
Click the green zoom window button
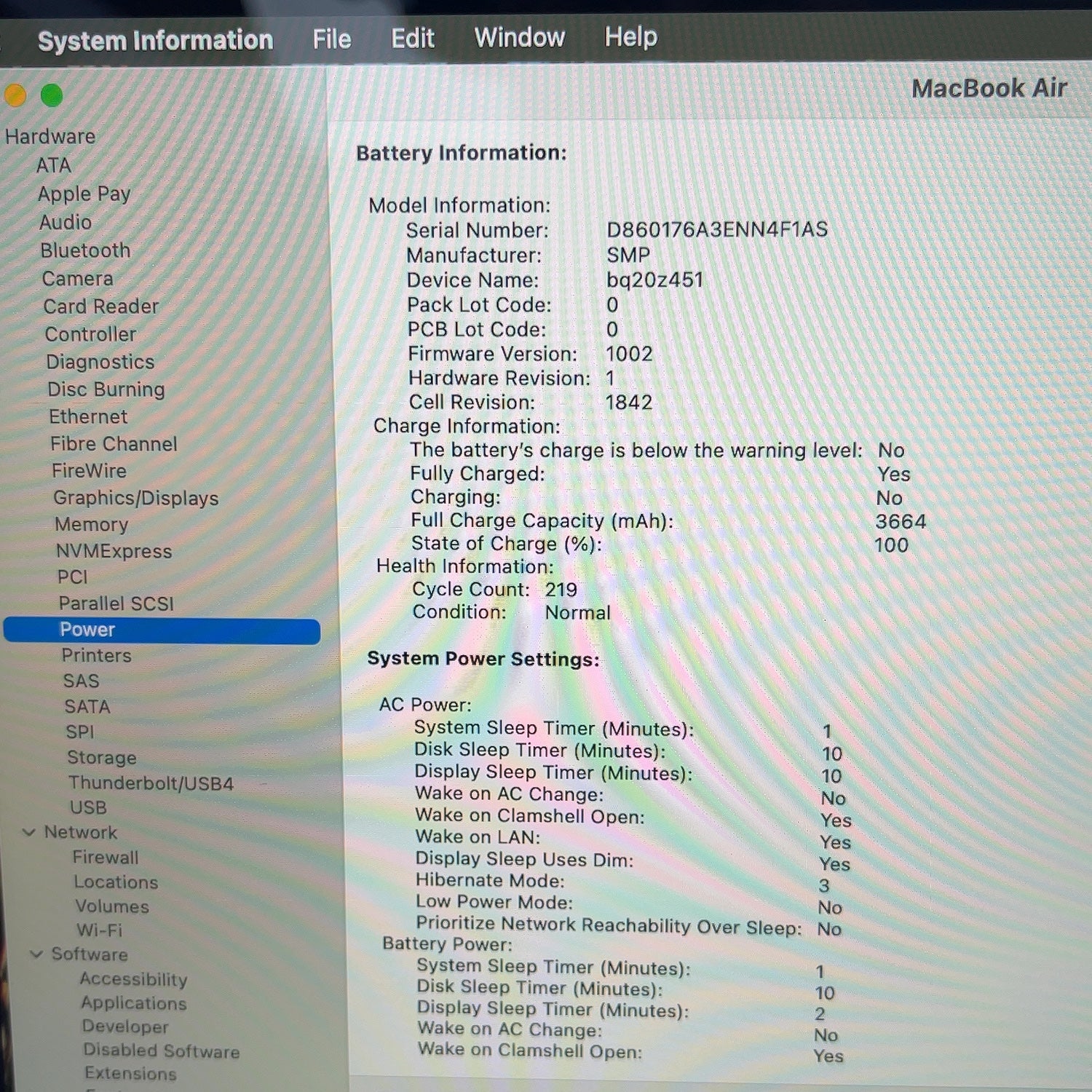click(52, 95)
